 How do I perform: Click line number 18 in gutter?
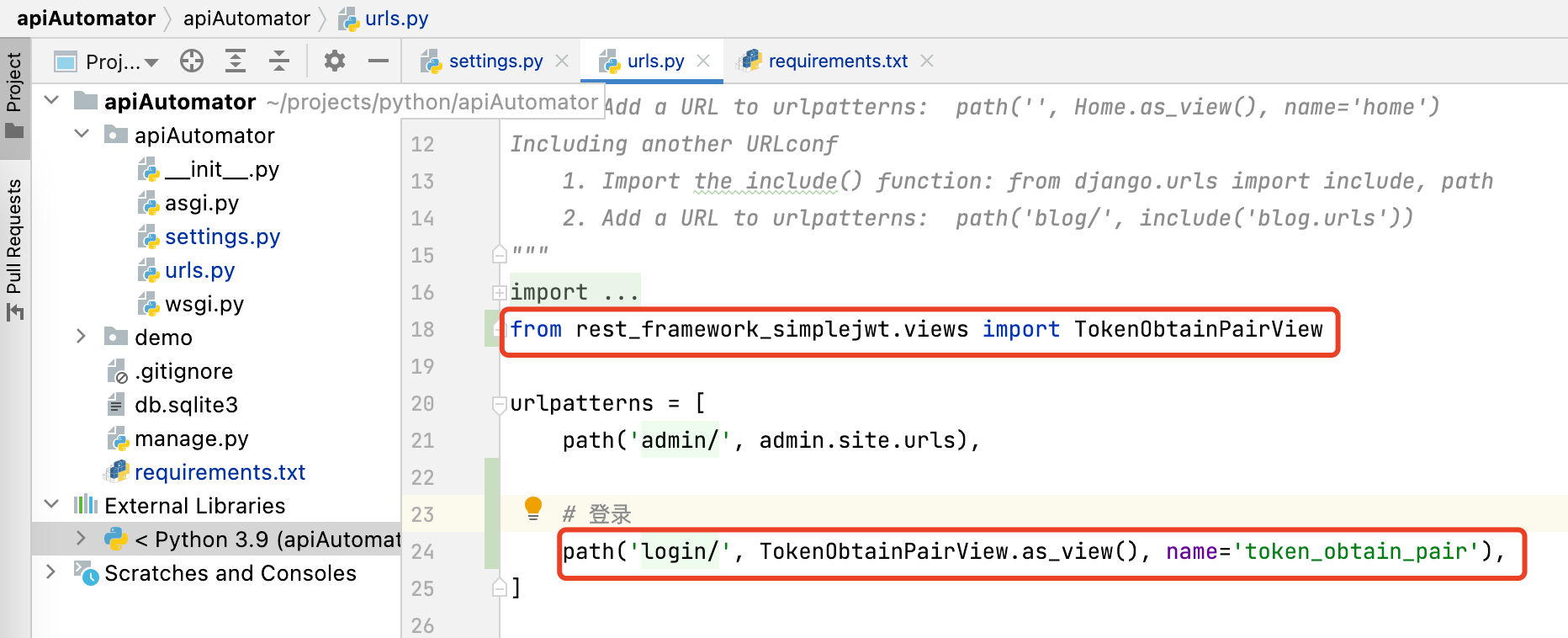422,329
